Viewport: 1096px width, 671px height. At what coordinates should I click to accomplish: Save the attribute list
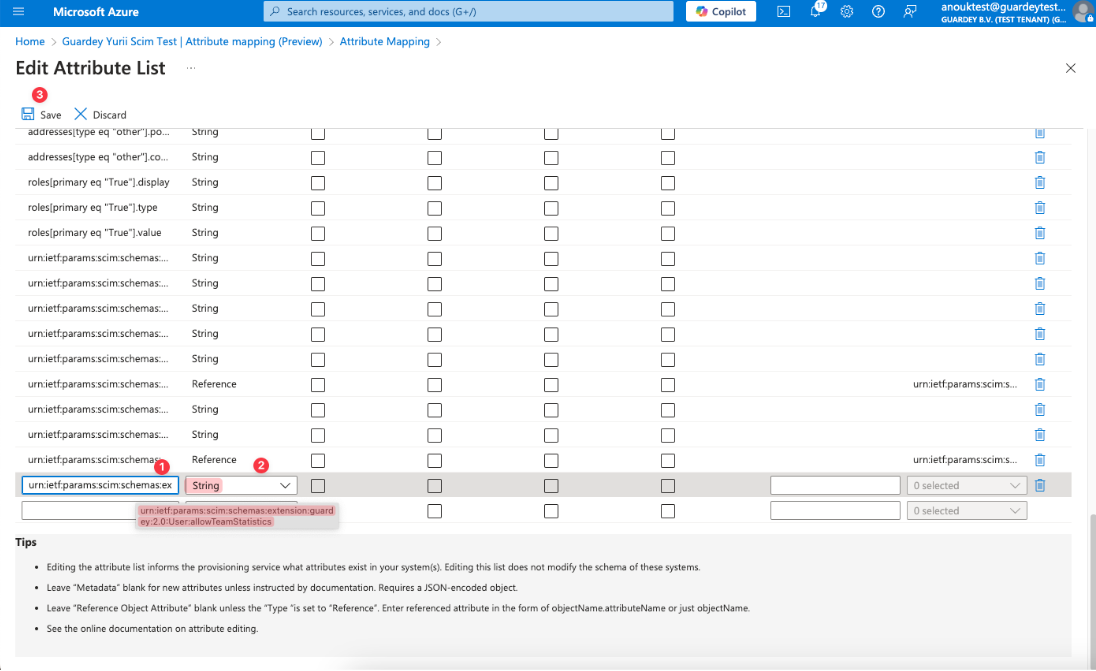[x=41, y=115]
